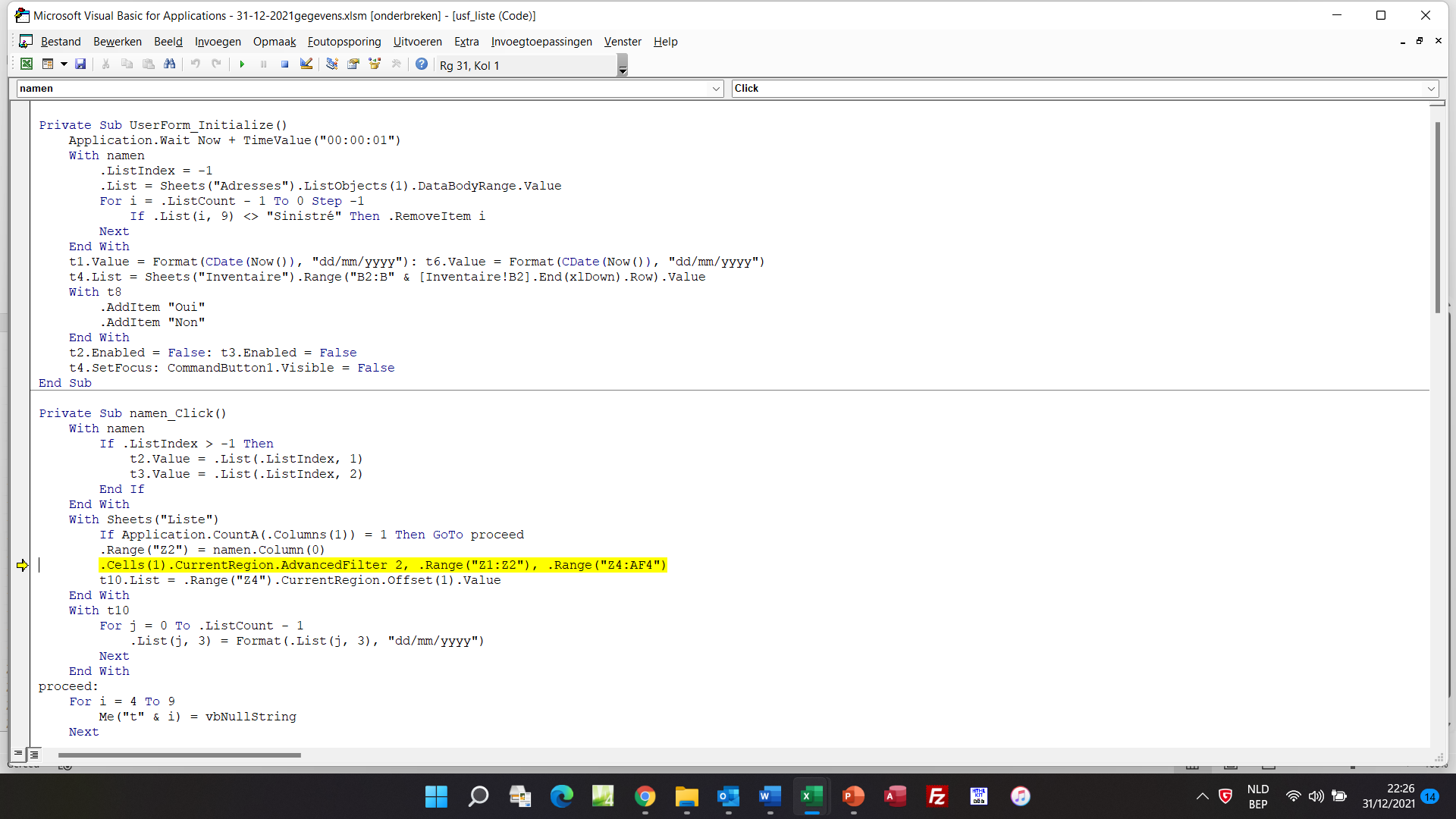Click the vertical scrollbar thumb in code pane
This screenshot has width=1456, height=819.
coord(1437,217)
